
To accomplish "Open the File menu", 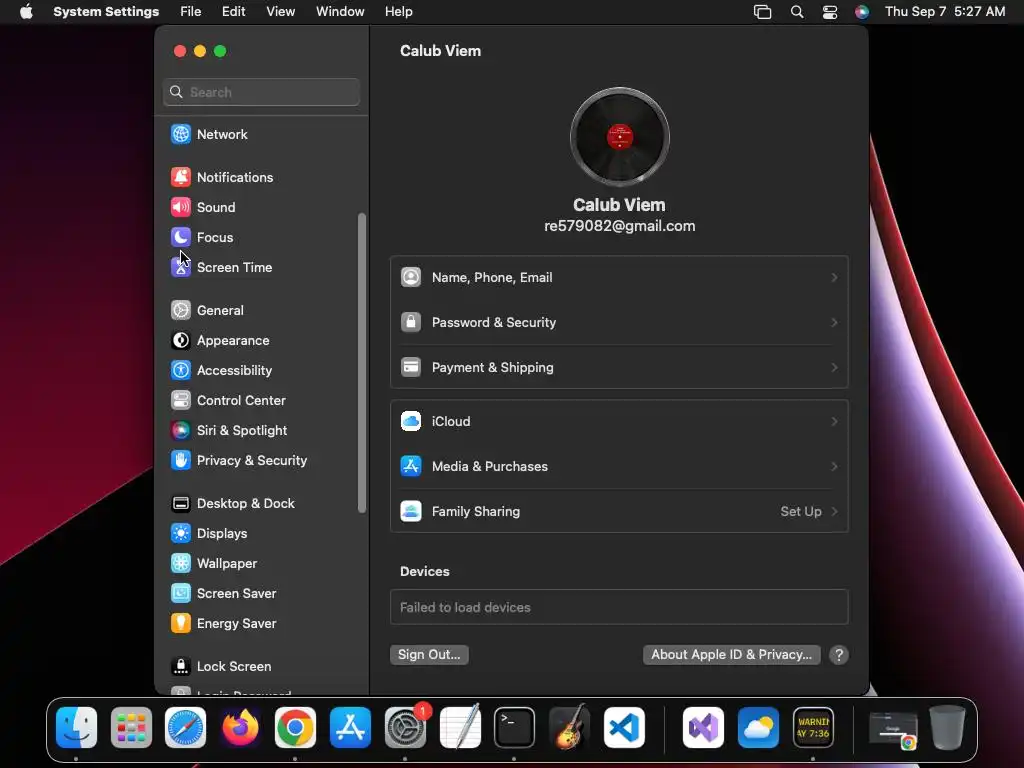I will (191, 12).
